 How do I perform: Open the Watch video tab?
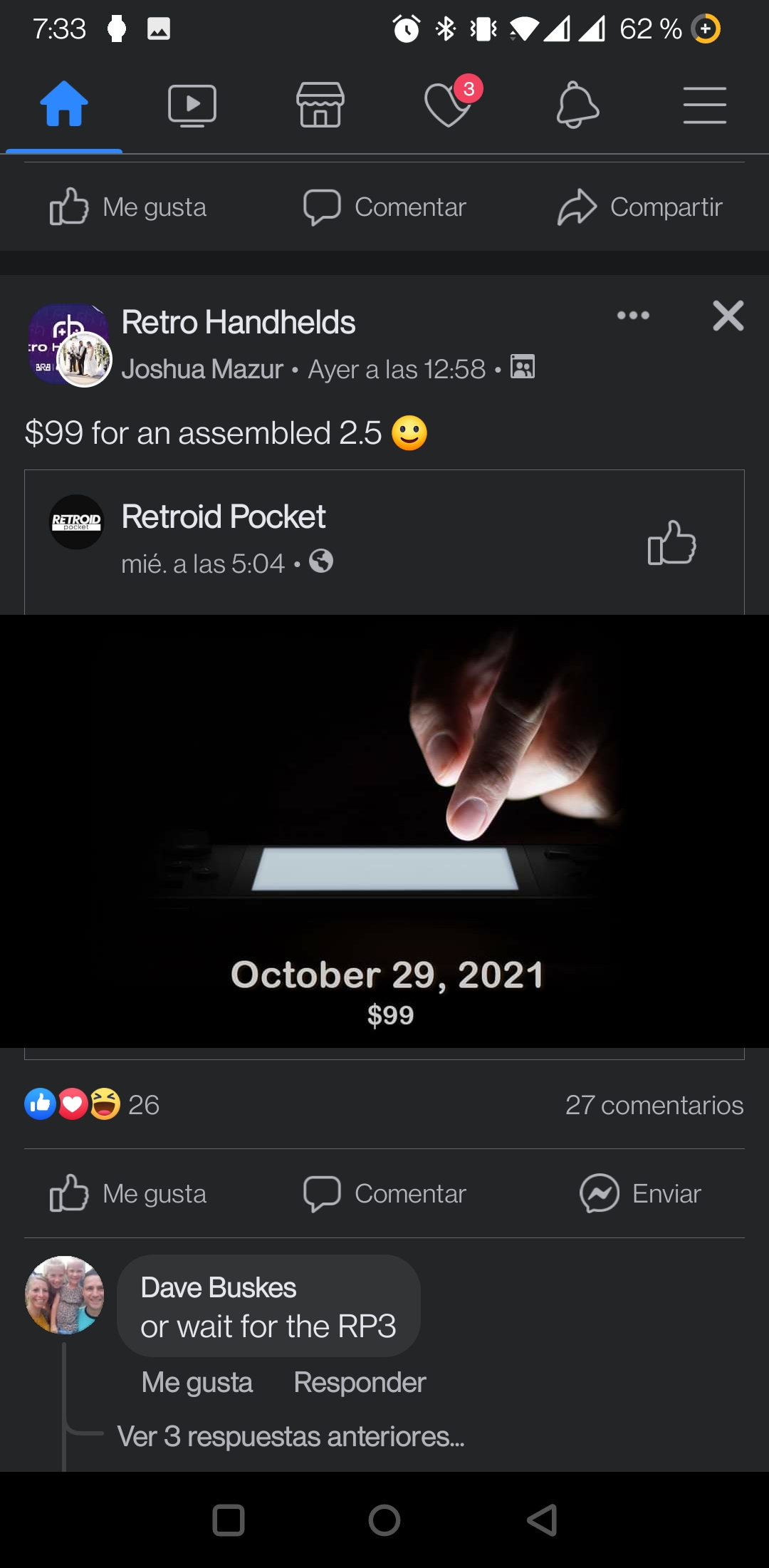tap(192, 105)
